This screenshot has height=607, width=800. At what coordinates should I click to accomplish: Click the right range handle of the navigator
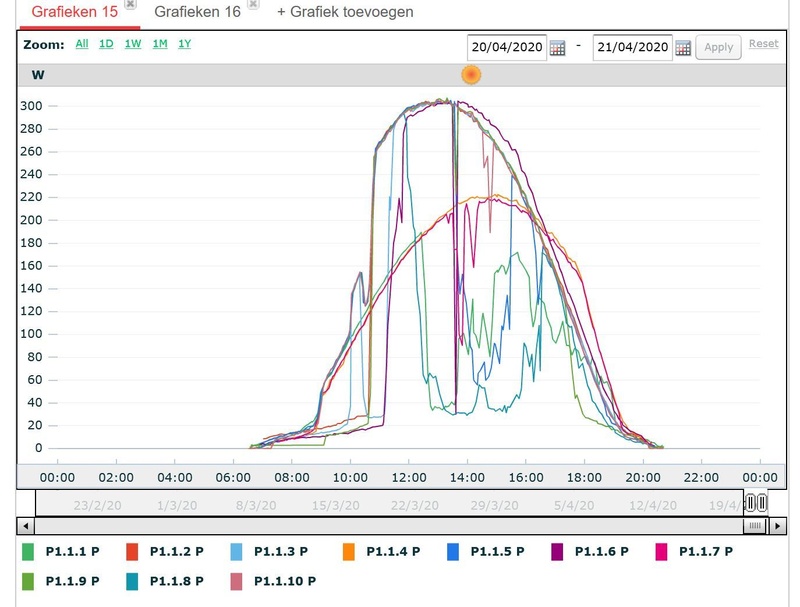762,503
